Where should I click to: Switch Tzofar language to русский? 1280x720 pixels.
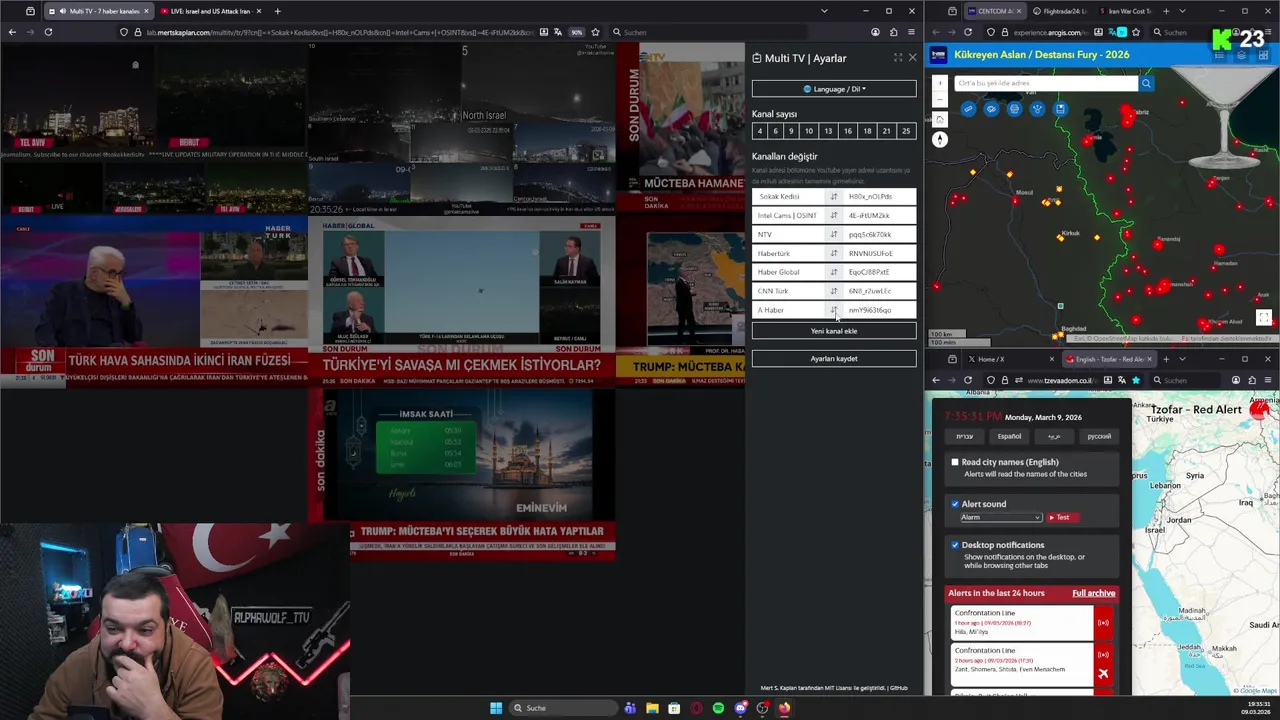[1099, 436]
